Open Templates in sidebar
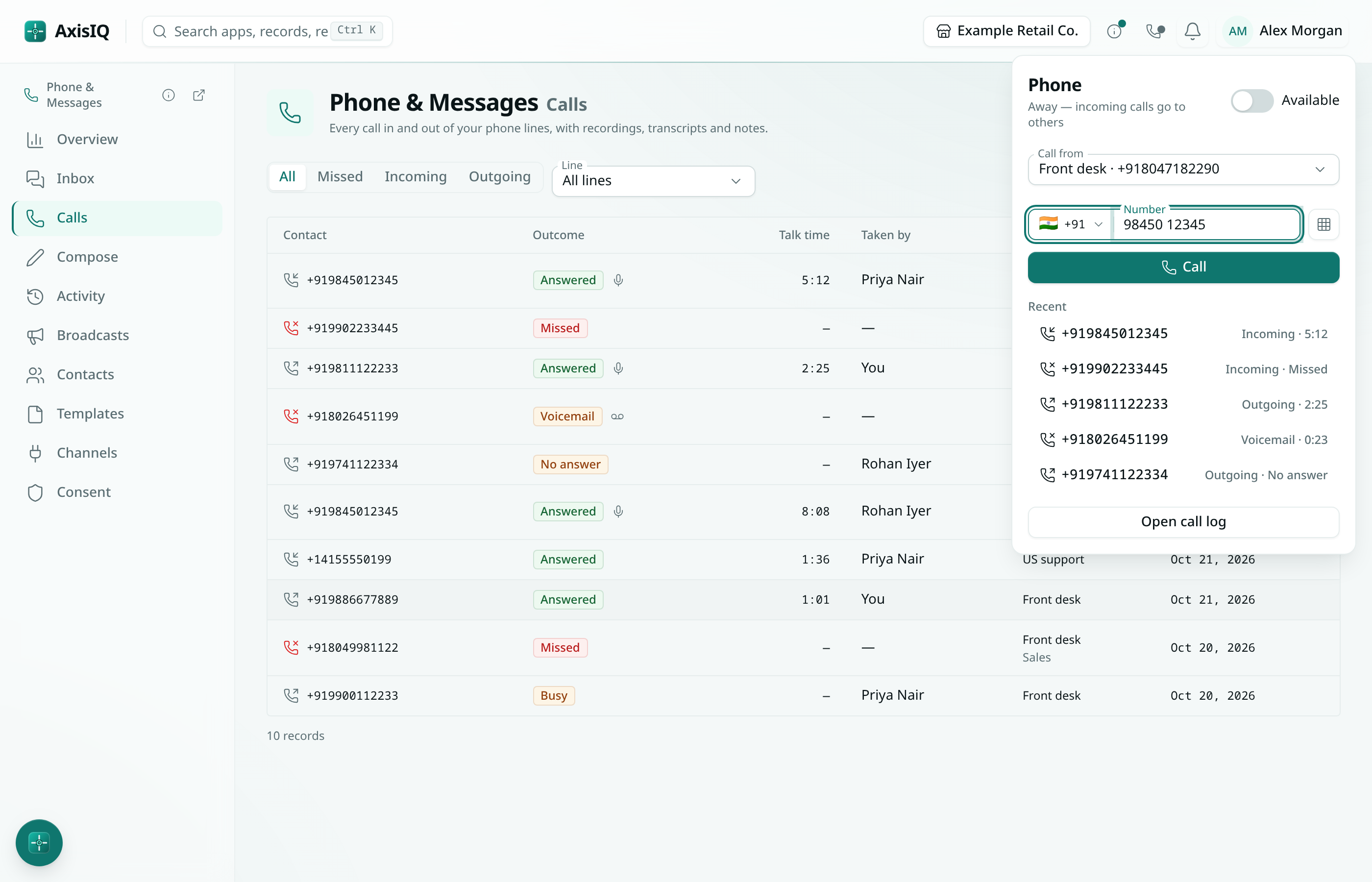This screenshot has height=882, width=1372. [x=117, y=414]
